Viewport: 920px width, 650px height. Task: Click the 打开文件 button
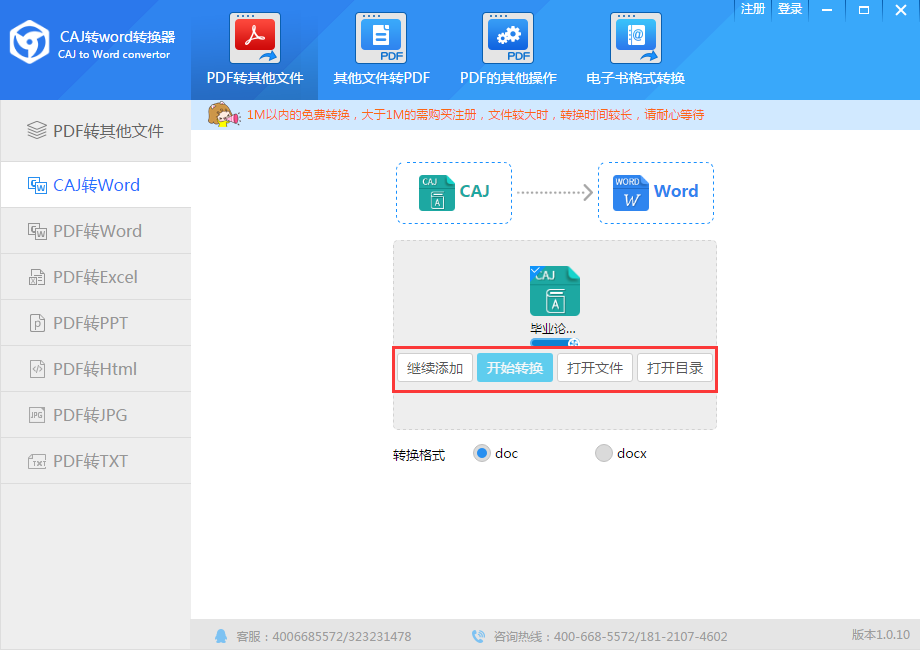click(595, 368)
